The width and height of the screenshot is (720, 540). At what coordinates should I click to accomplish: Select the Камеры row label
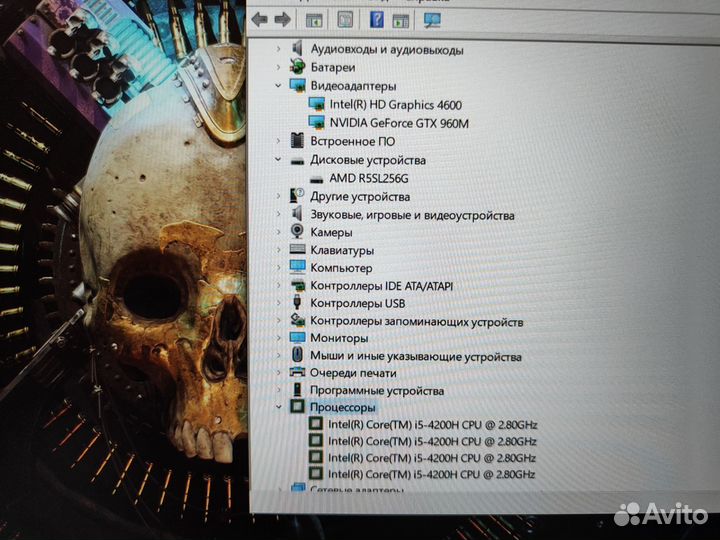click(331, 232)
